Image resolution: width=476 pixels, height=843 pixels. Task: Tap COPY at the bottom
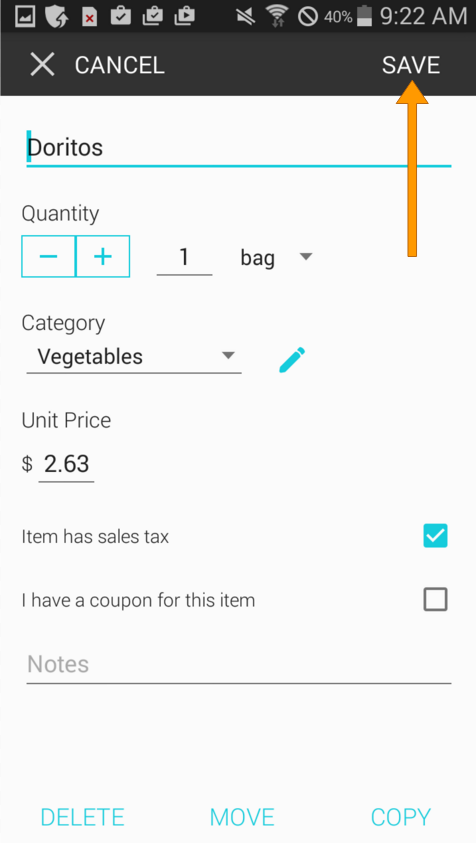pos(401,817)
